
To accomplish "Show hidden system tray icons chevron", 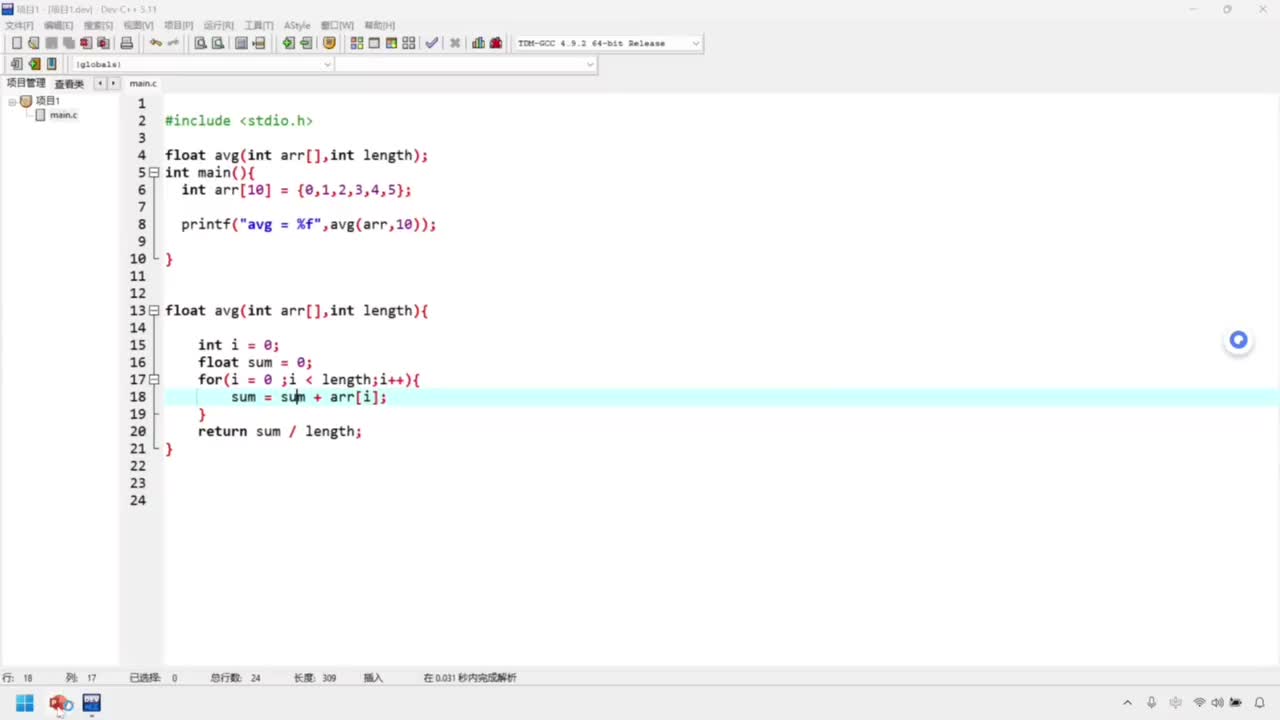I will [1127, 703].
